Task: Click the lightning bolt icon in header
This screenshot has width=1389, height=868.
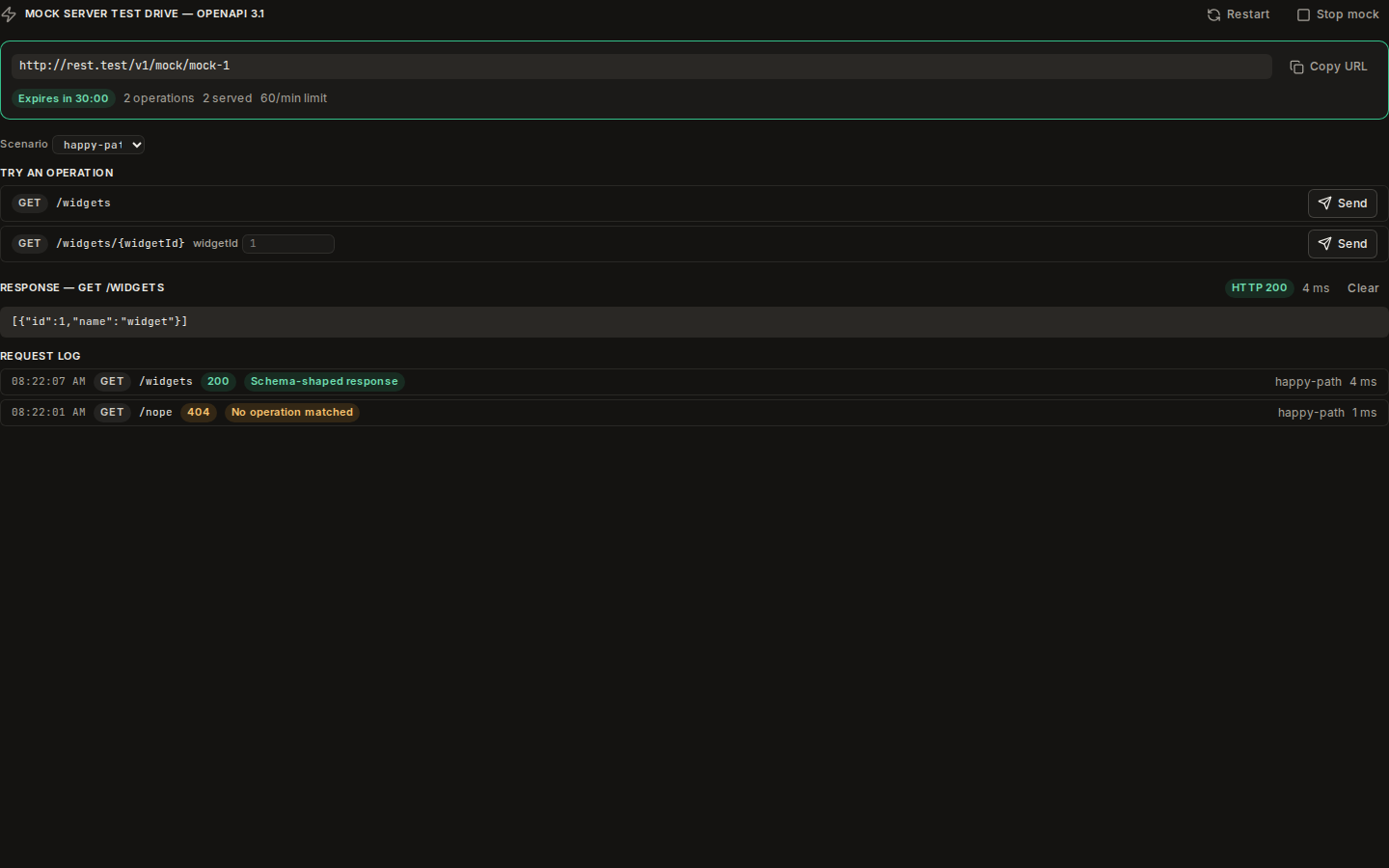Action: [x=9, y=14]
